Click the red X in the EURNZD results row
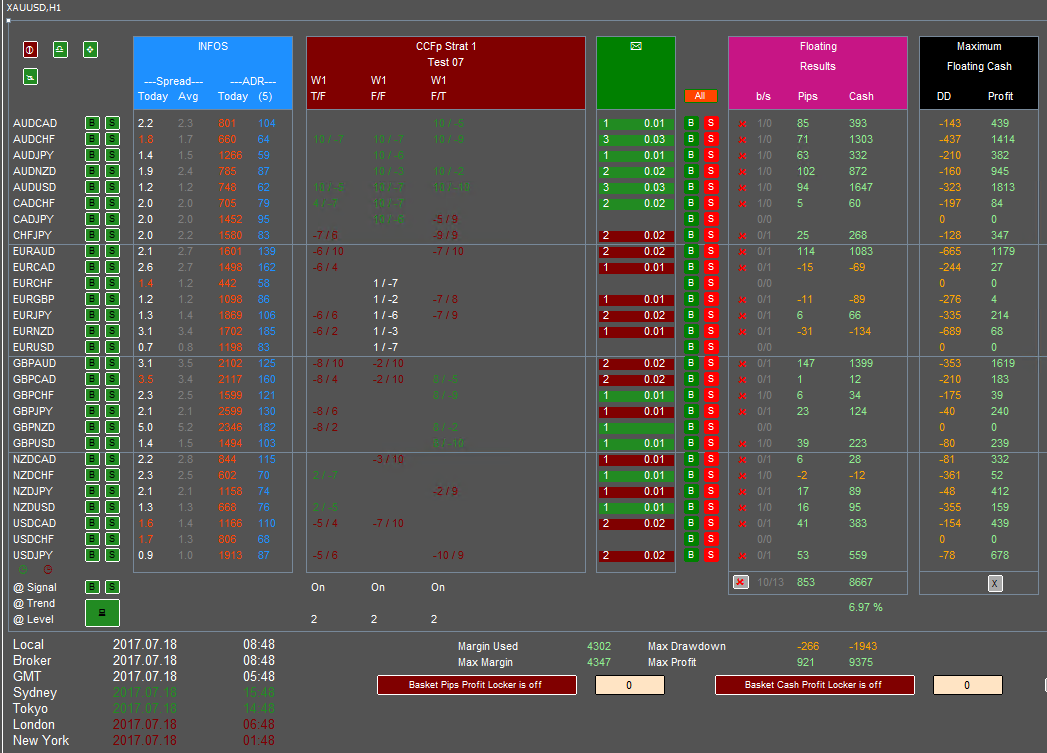 coord(742,332)
